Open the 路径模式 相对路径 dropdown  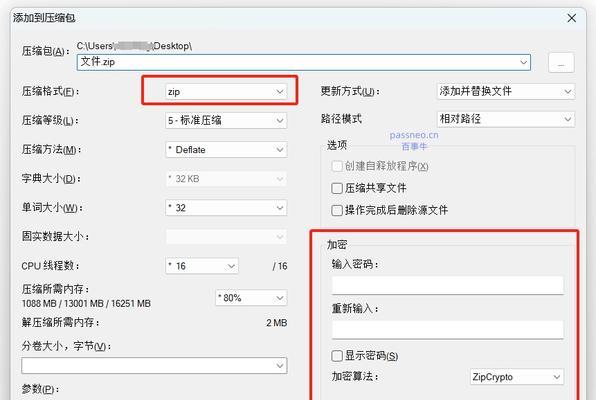click(506, 119)
